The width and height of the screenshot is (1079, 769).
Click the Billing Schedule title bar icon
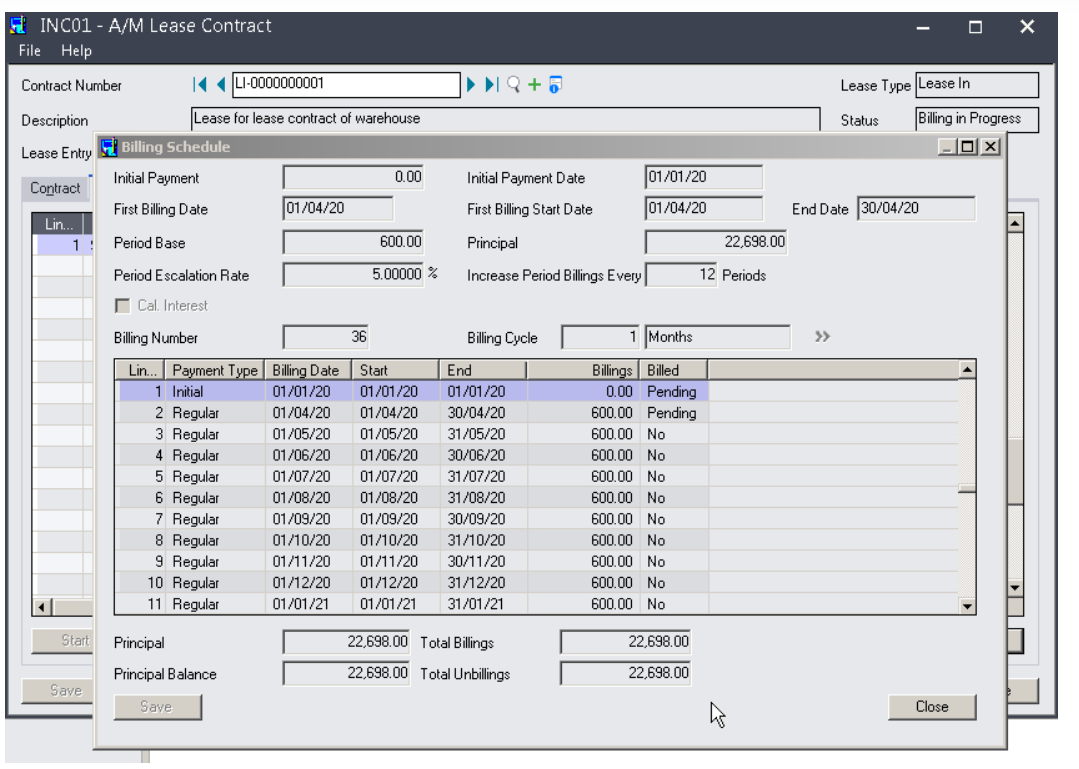click(108, 148)
